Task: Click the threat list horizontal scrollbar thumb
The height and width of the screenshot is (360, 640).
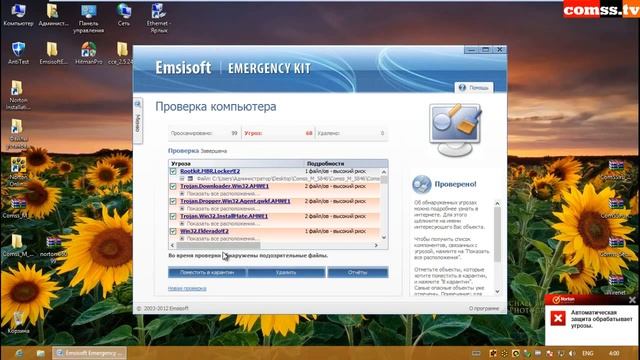Action: [218, 245]
